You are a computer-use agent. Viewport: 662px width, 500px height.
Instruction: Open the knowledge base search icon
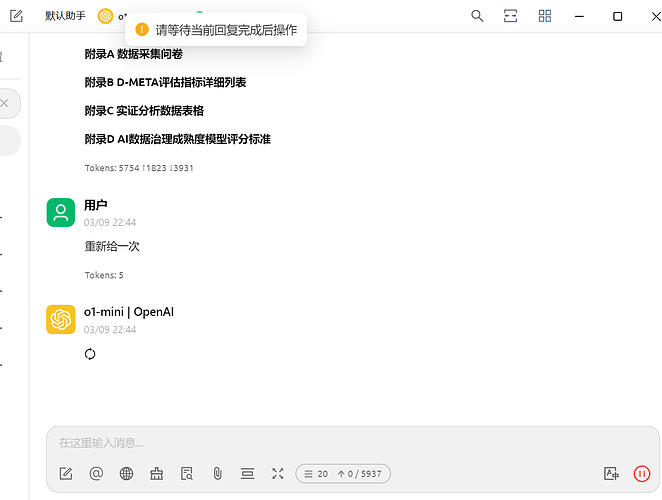pyautogui.click(x=187, y=474)
